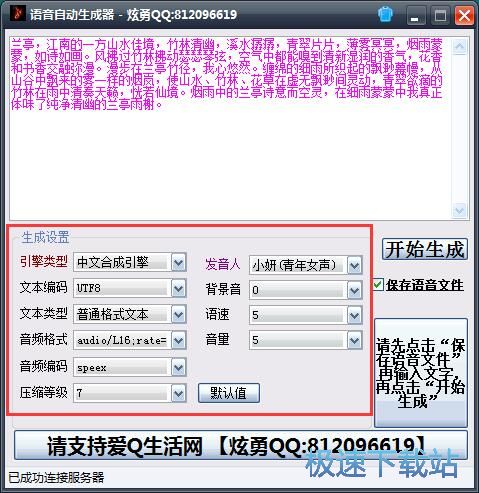Toggle the 保存语音文件 checkbox

[x=378, y=284]
